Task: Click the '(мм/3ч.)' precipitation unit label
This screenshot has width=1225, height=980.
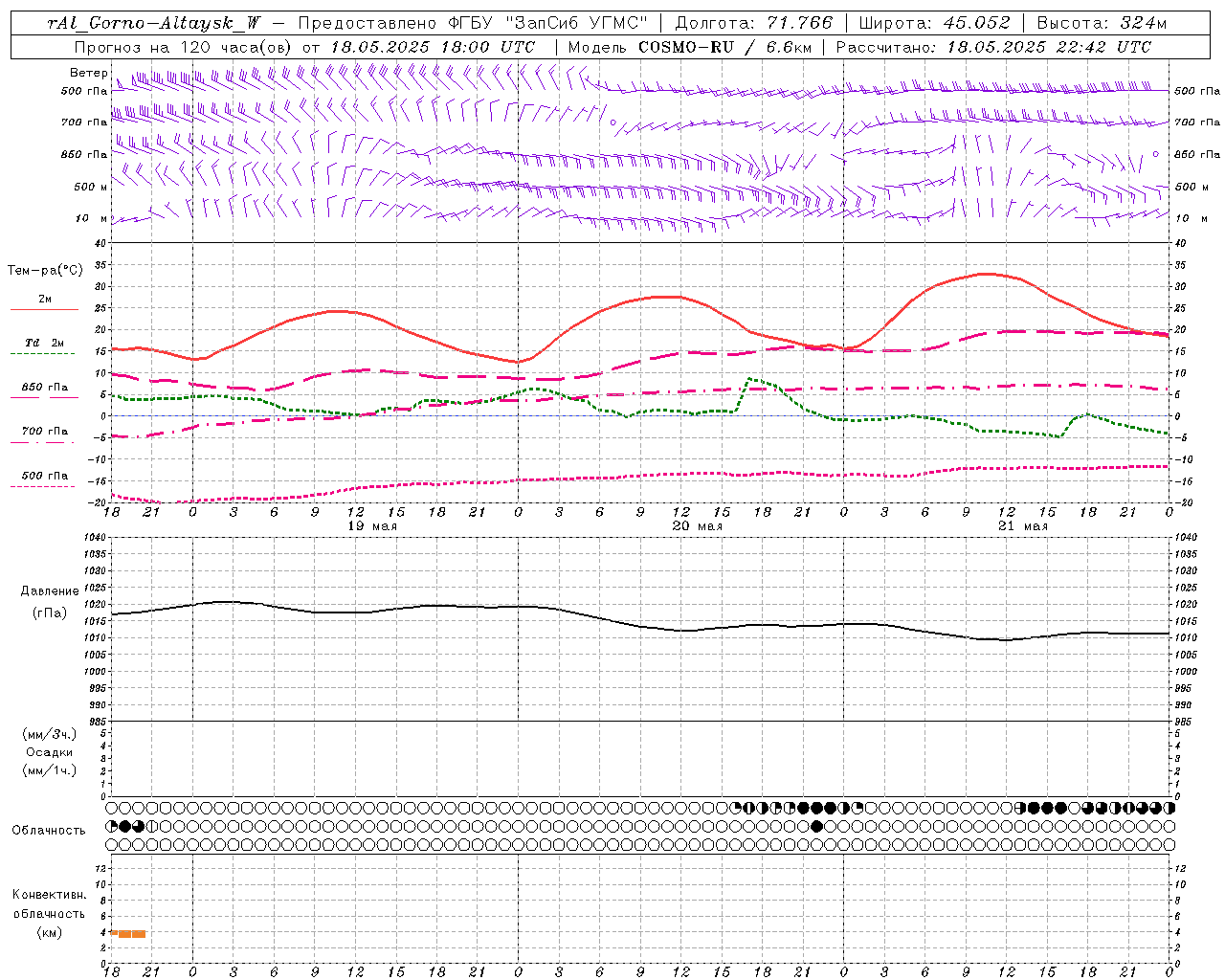Action: coord(50,734)
